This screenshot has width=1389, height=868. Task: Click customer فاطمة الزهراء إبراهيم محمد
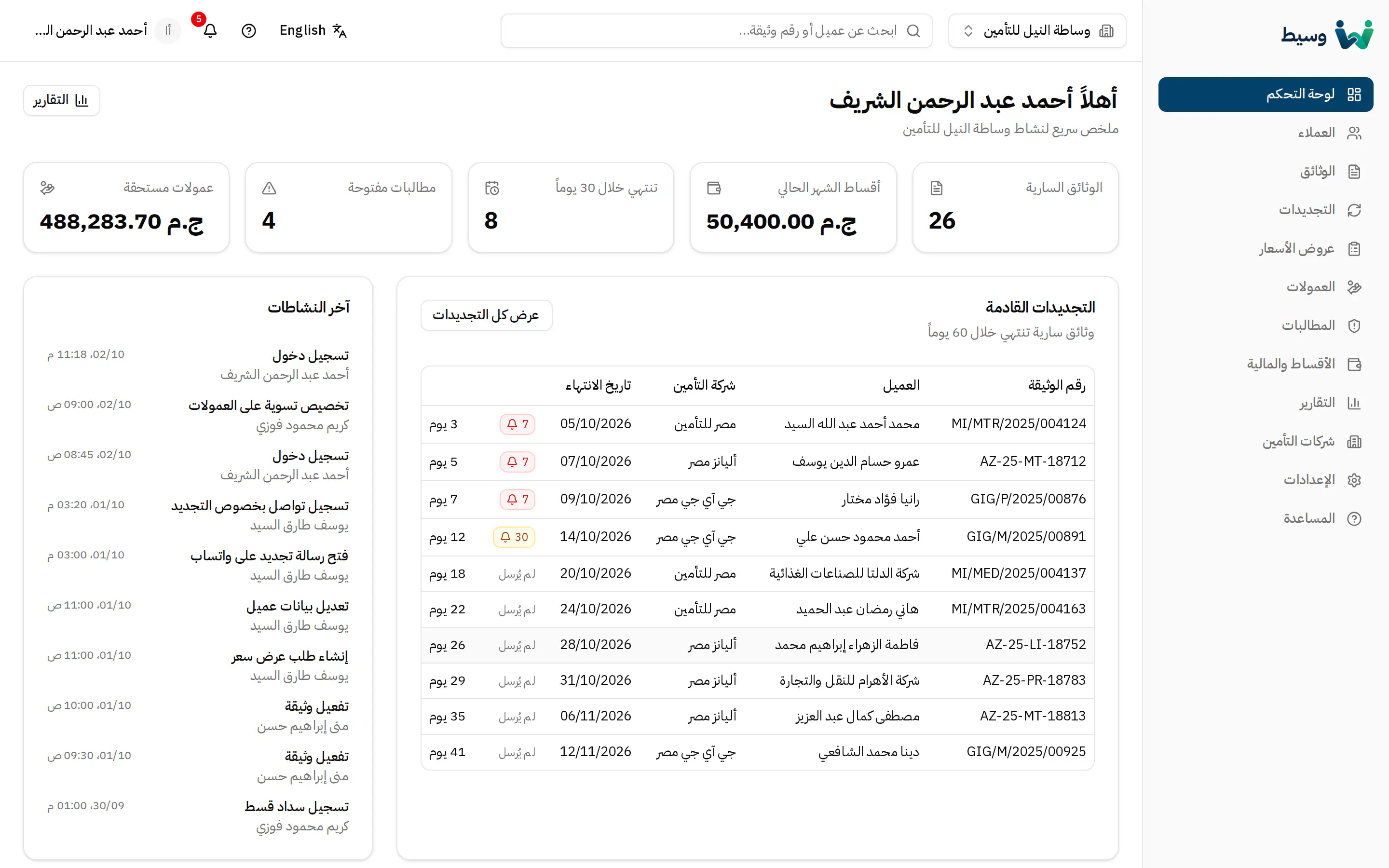click(x=846, y=645)
